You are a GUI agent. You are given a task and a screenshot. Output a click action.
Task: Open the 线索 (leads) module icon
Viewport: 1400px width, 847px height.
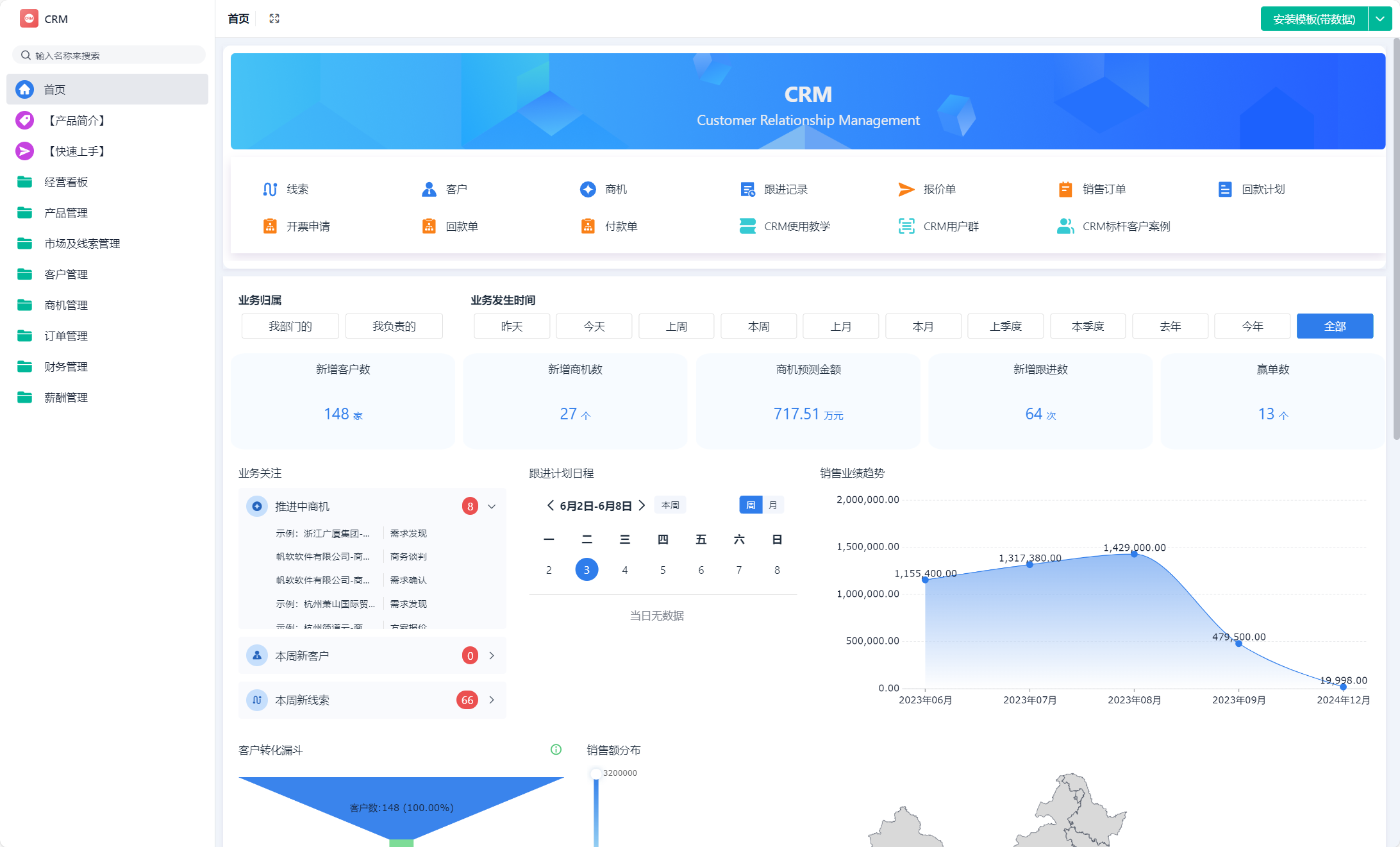click(x=269, y=189)
